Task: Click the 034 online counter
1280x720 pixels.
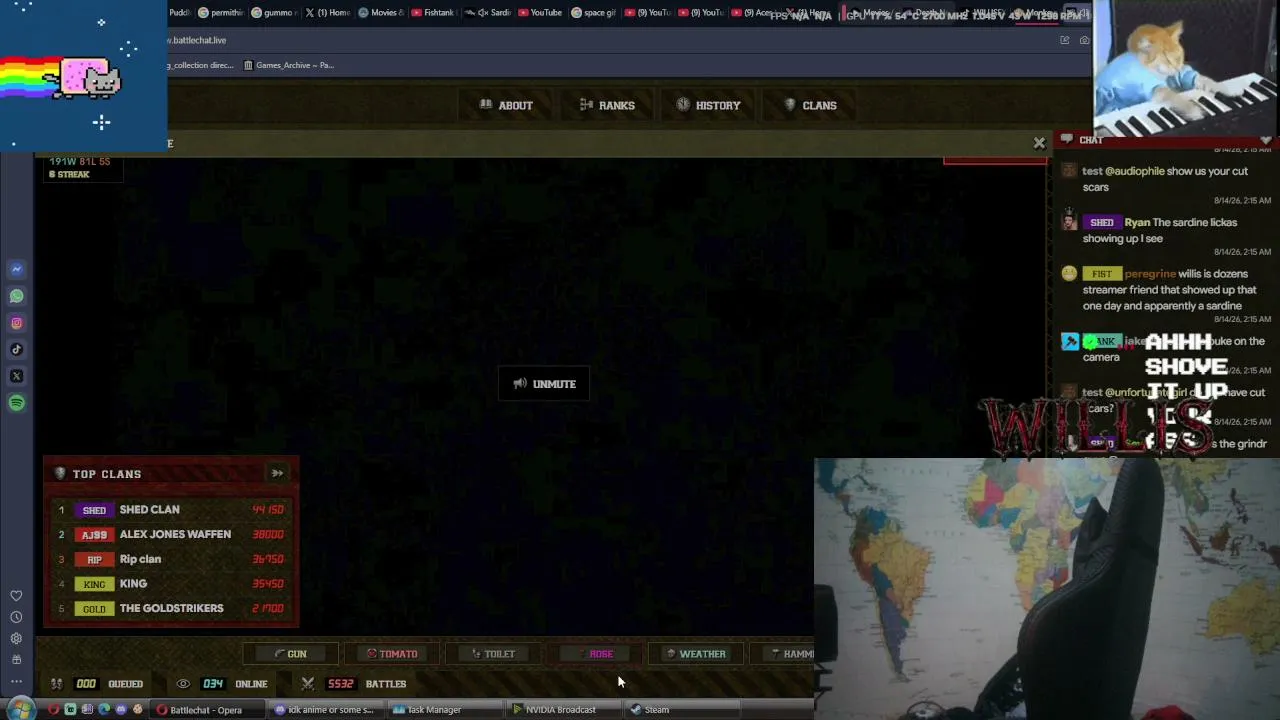Action: 213,684
